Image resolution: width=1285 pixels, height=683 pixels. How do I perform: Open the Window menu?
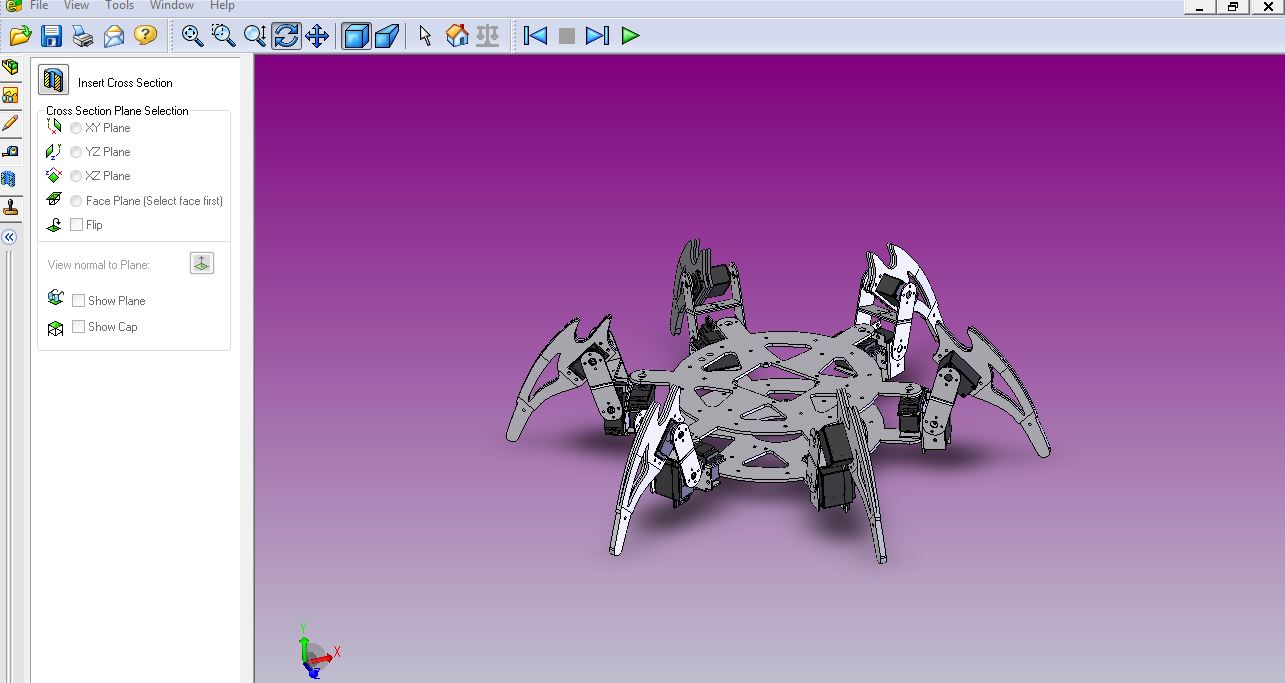pos(172,5)
